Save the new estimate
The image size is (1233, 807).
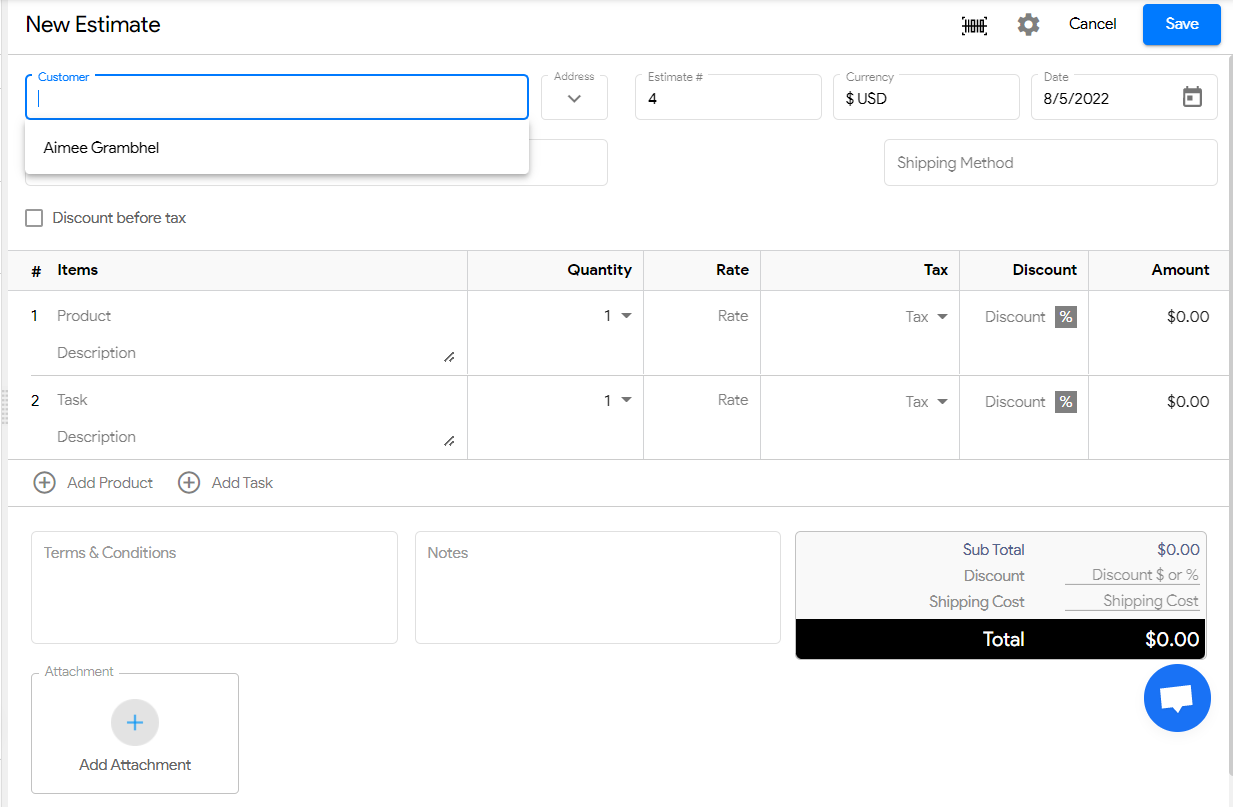click(x=1182, y=24)
